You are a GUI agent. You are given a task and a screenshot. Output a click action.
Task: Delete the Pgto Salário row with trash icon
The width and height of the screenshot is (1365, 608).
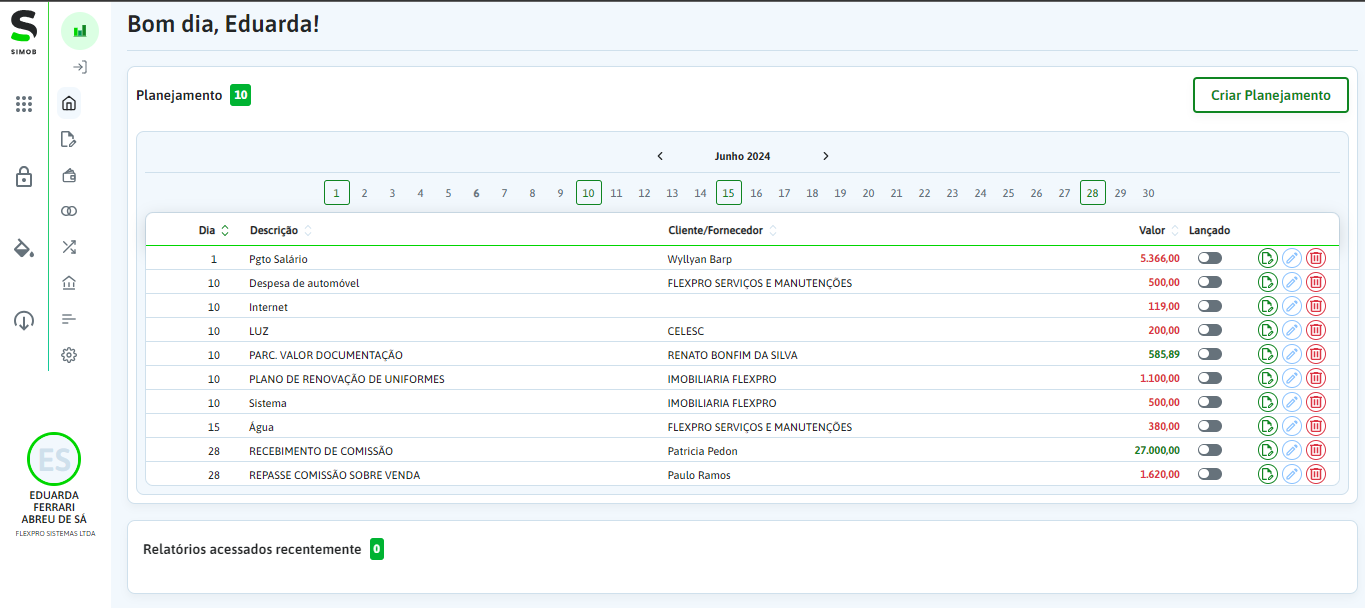coord(1316,258)
